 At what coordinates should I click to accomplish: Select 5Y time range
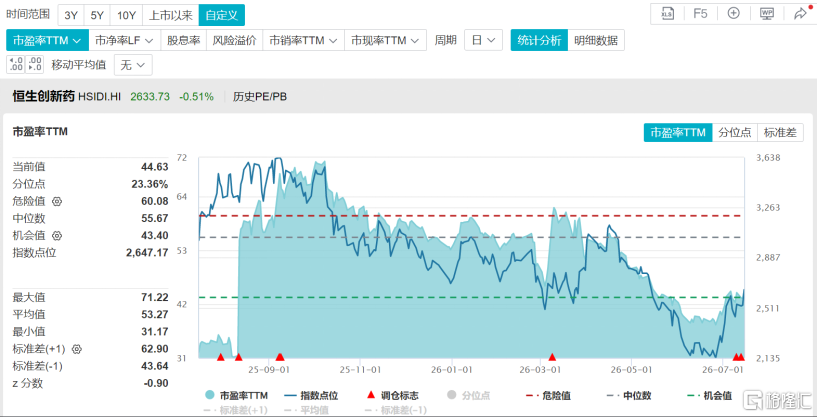(x=97, y=15)
